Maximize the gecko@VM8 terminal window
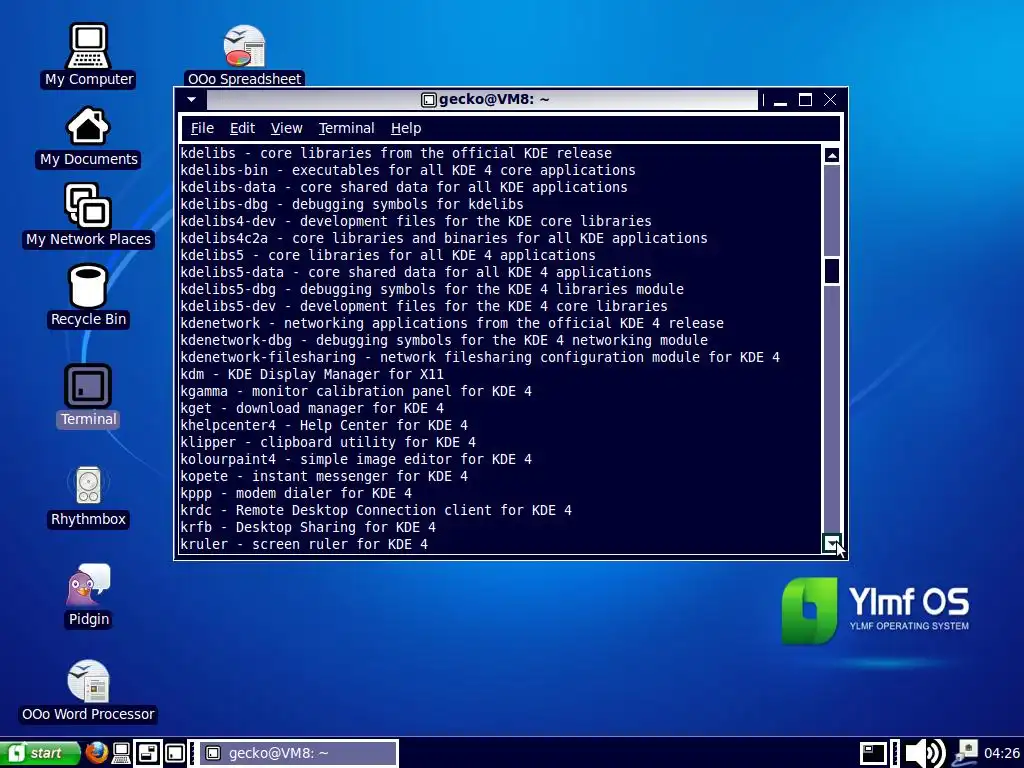This screenshot has width=1024, height=768. 805,100
